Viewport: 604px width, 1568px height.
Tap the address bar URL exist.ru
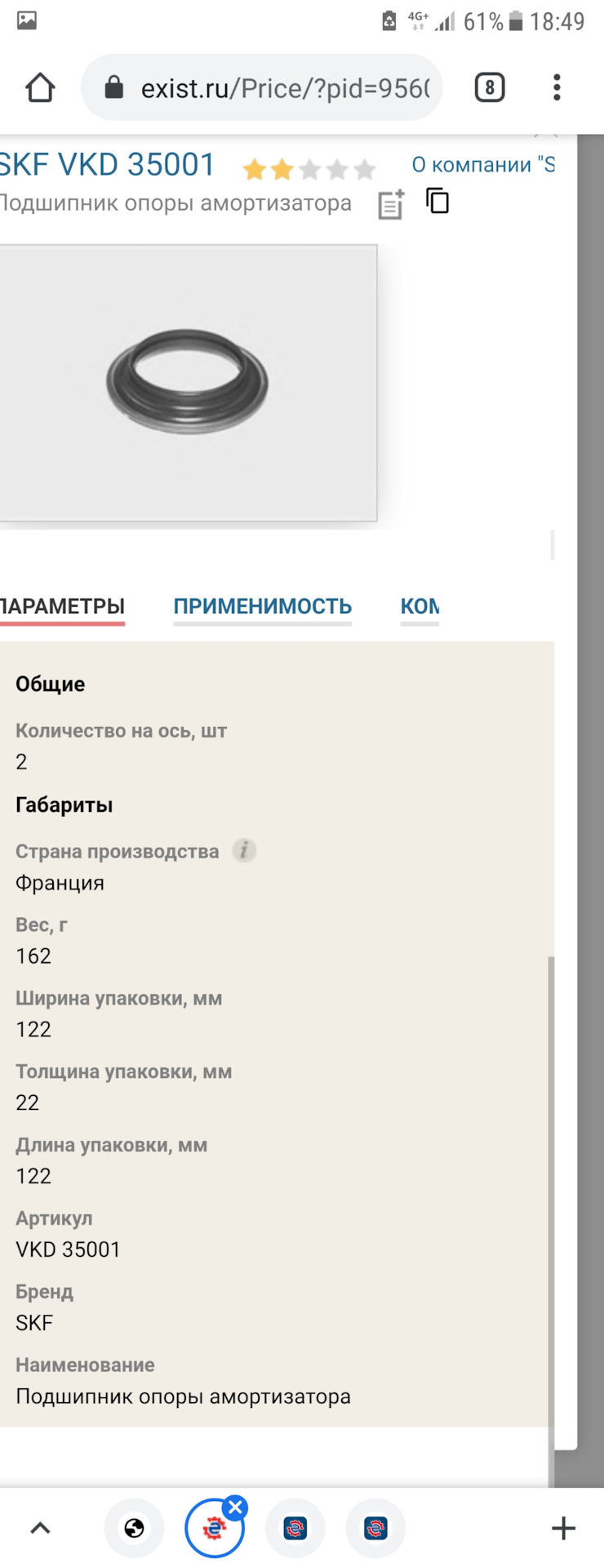pyautogui.click(x=285, y=88)
